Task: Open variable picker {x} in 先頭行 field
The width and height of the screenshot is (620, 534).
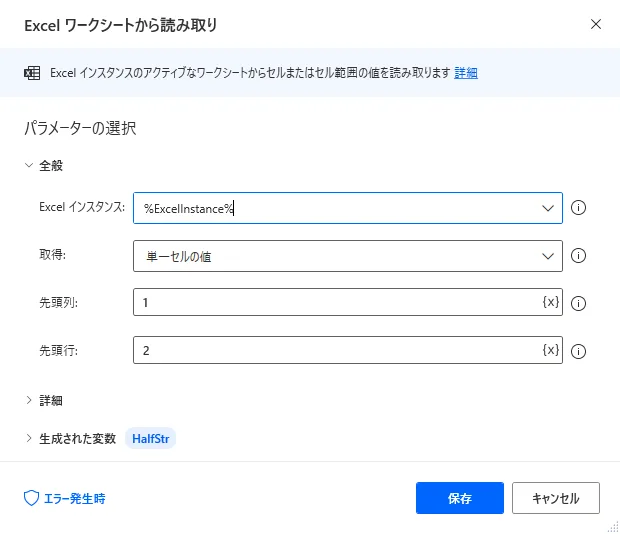Action: 550,350
